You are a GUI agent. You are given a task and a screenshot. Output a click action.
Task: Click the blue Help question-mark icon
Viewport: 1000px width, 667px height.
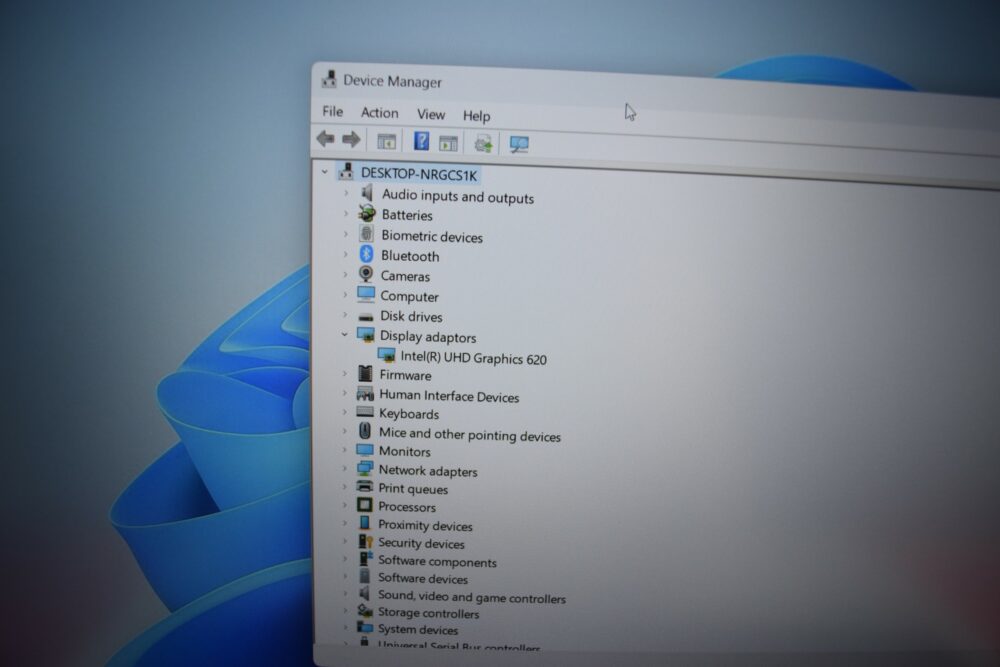tap(421, 141)
